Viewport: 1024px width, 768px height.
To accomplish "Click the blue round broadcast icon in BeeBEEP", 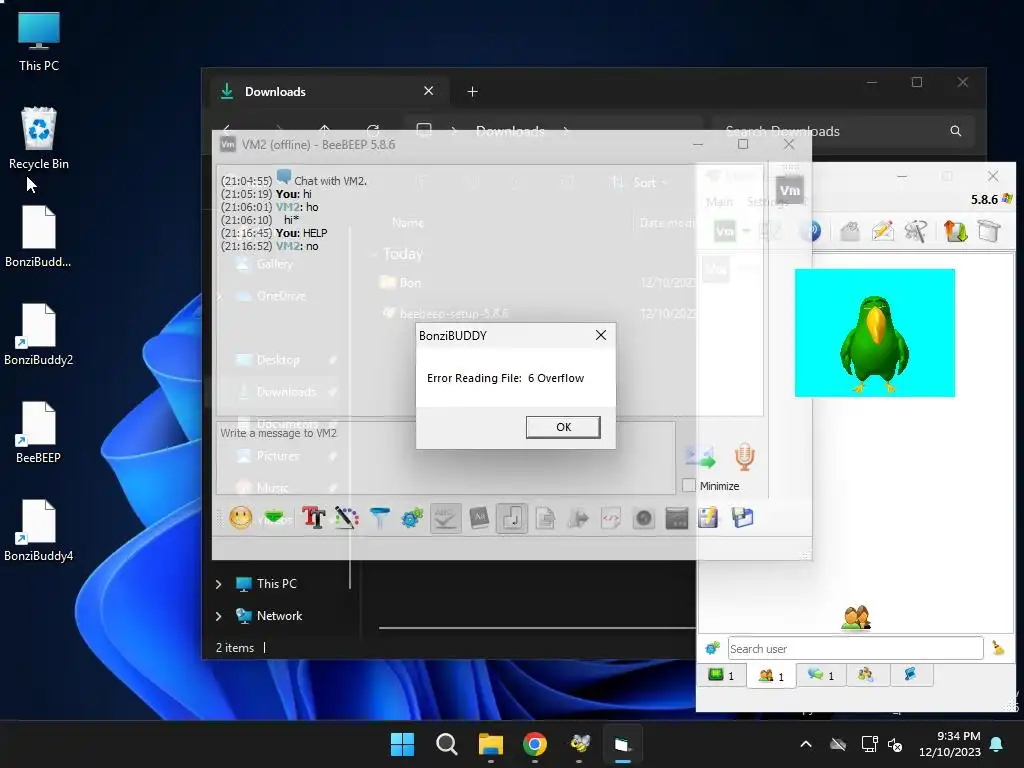I will [810, 231].
